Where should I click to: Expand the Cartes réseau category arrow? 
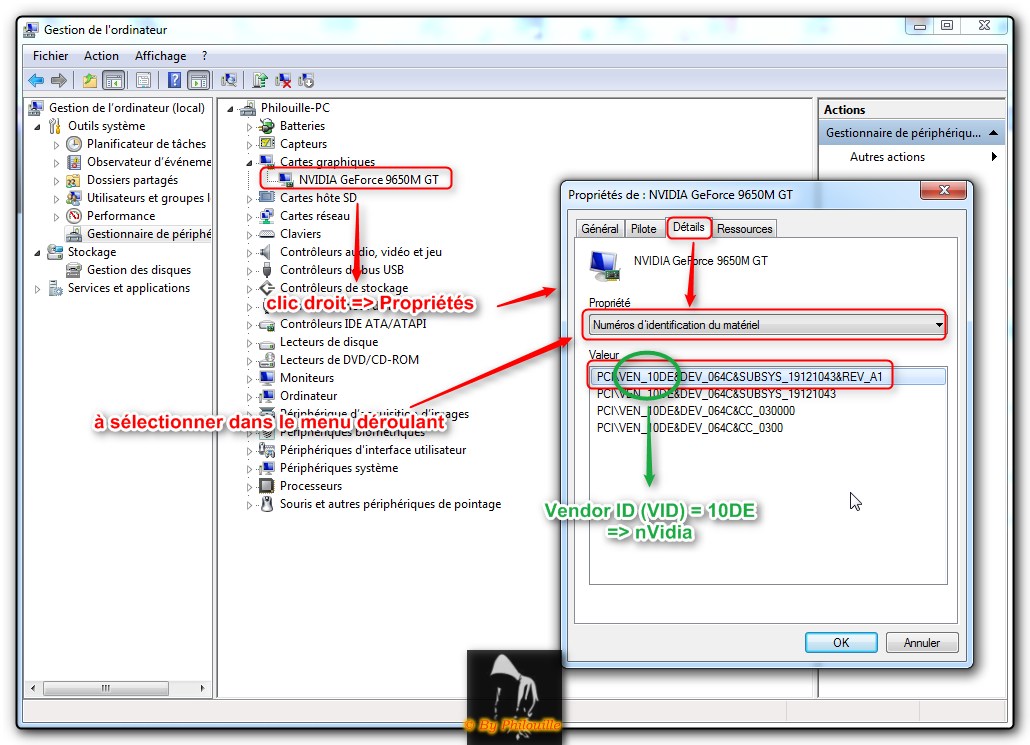[249, 216]
